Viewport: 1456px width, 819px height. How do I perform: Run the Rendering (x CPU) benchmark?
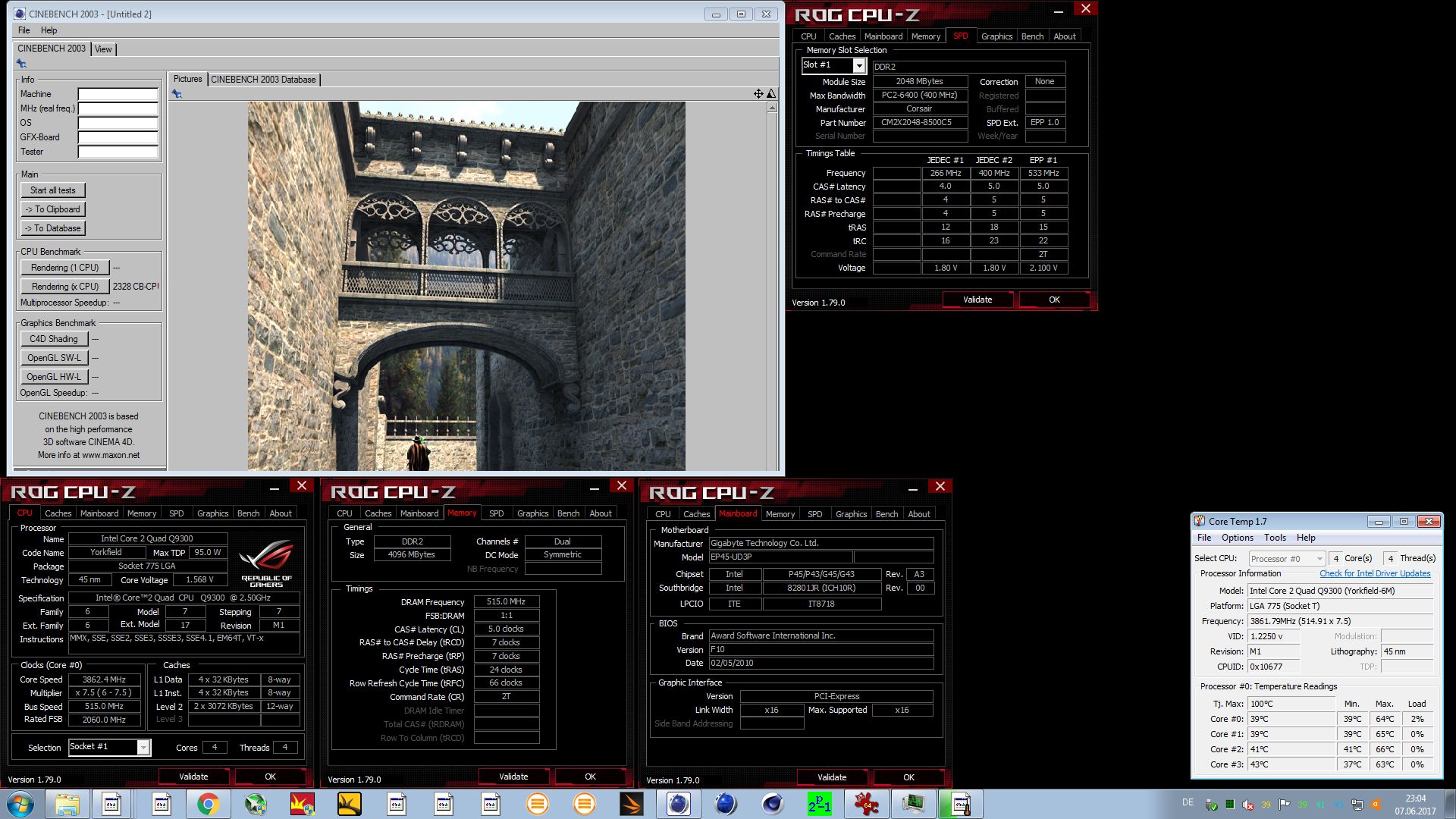(x=64, y=287)
